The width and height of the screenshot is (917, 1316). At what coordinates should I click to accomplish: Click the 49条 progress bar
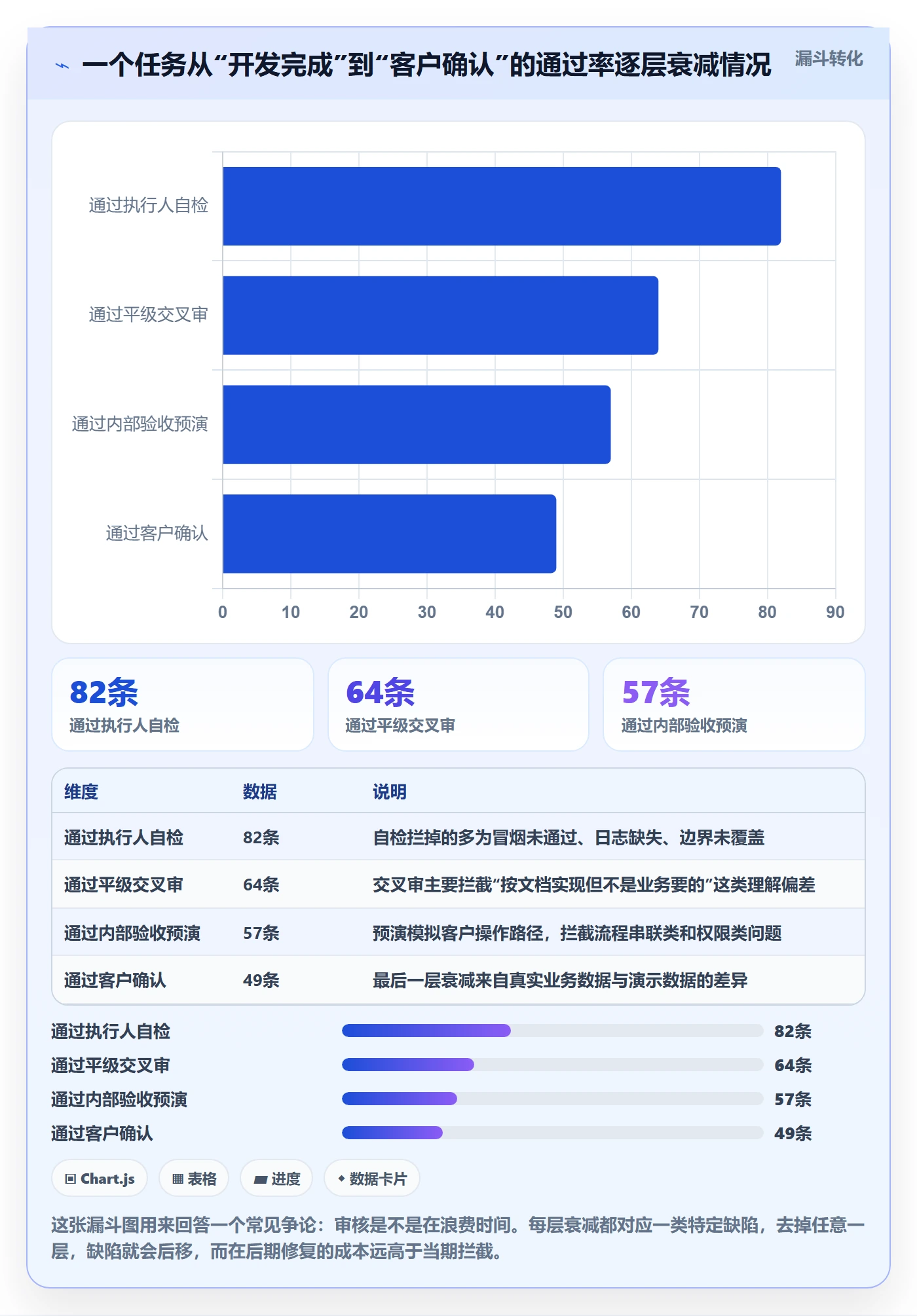pos(553,1133)
